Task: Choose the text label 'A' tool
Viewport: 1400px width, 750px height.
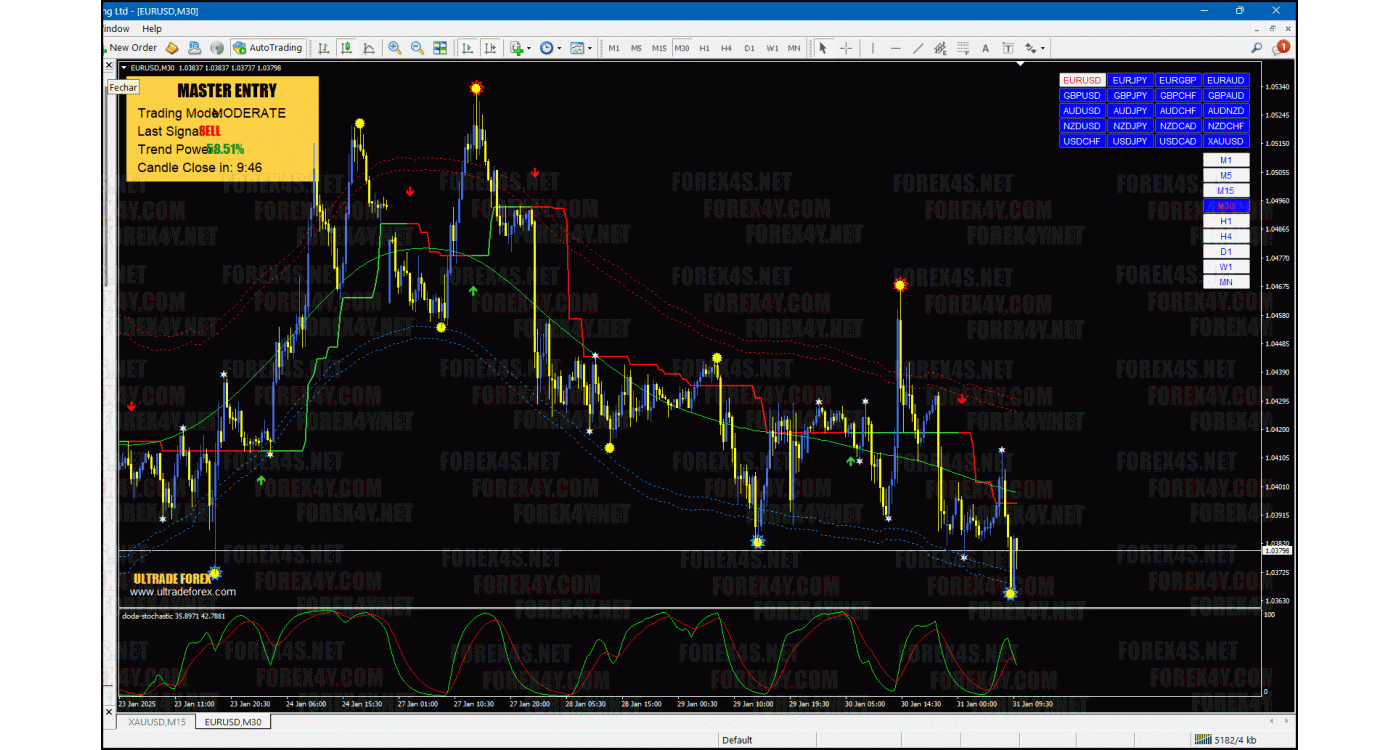Action: click(x=985, y=48)
